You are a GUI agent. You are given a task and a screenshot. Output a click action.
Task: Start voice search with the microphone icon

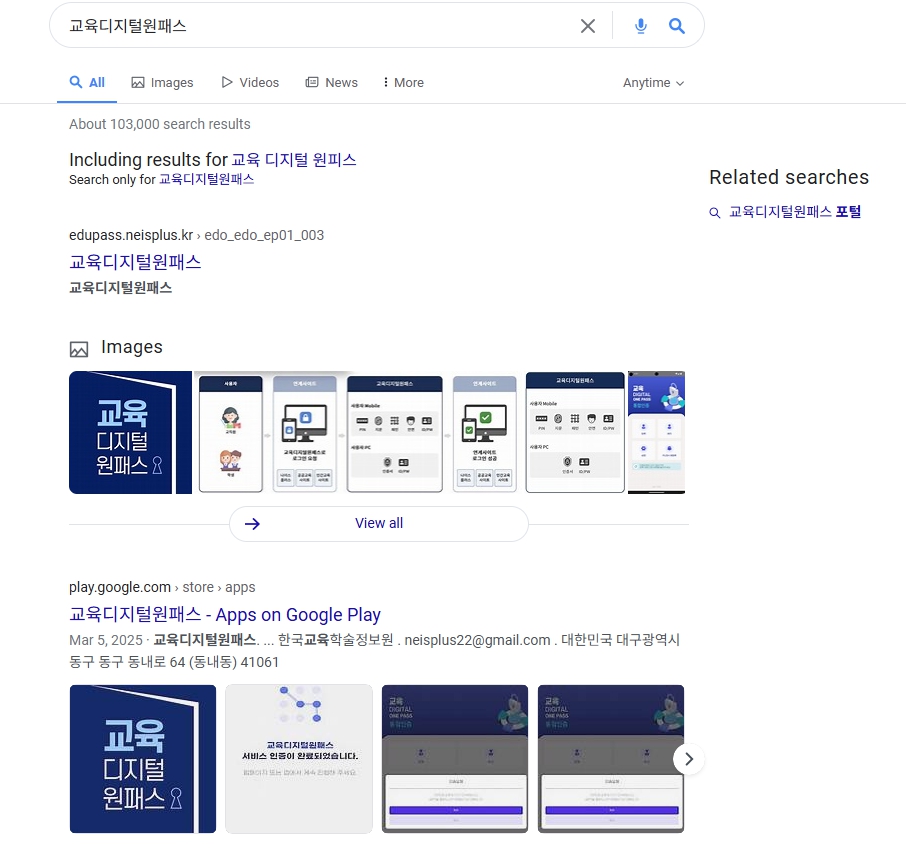point(640,26)
